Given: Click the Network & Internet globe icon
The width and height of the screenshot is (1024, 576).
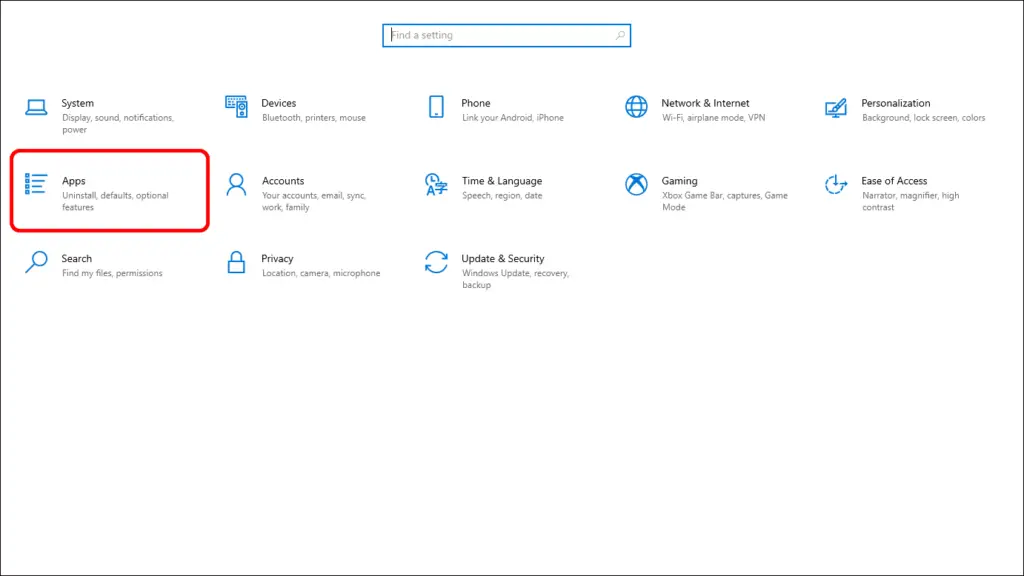Looking at the screenshot, I should click(636, 106).
